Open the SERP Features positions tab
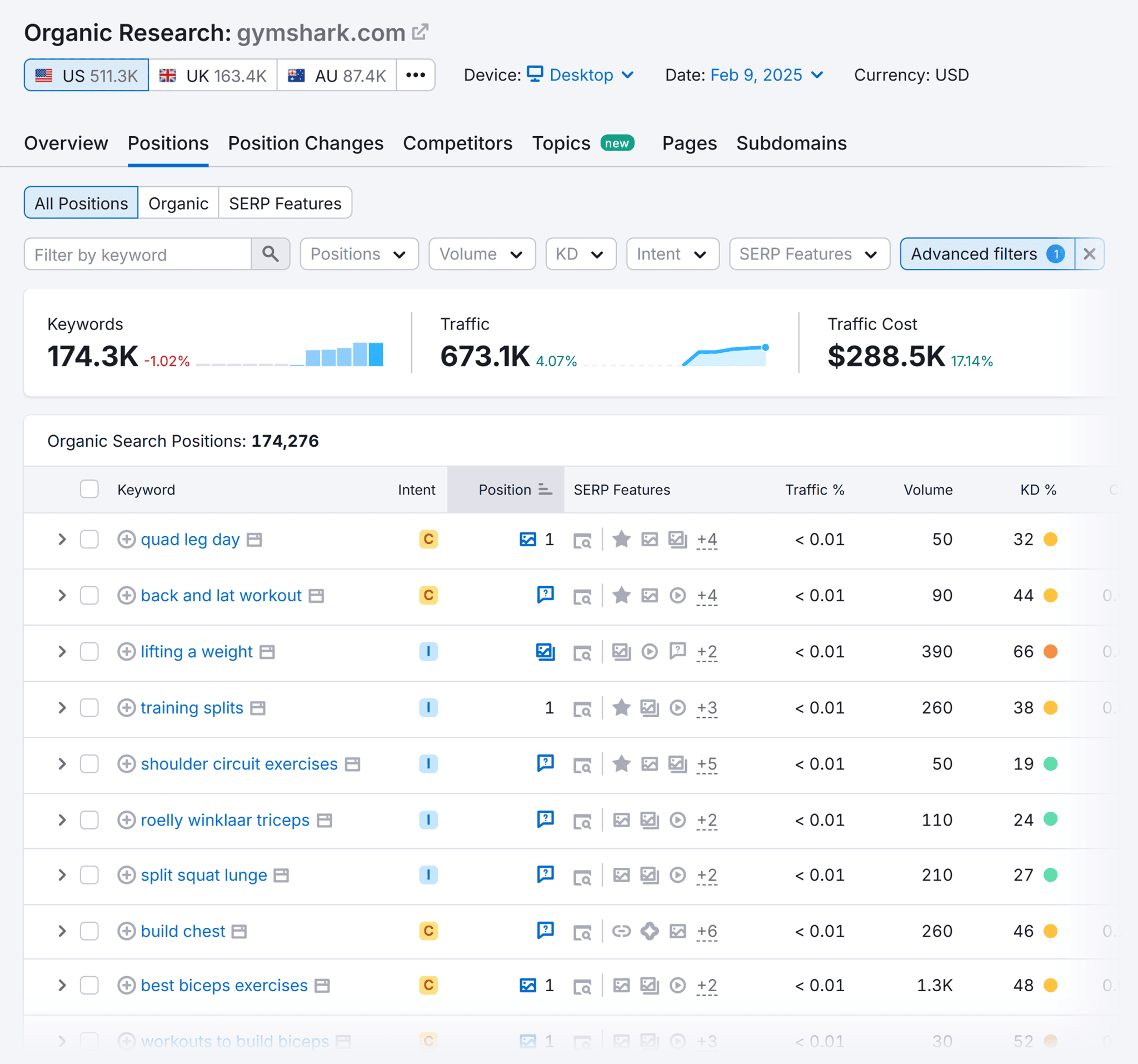Screen dimensions: 1138x1064 tap(285, 203)
